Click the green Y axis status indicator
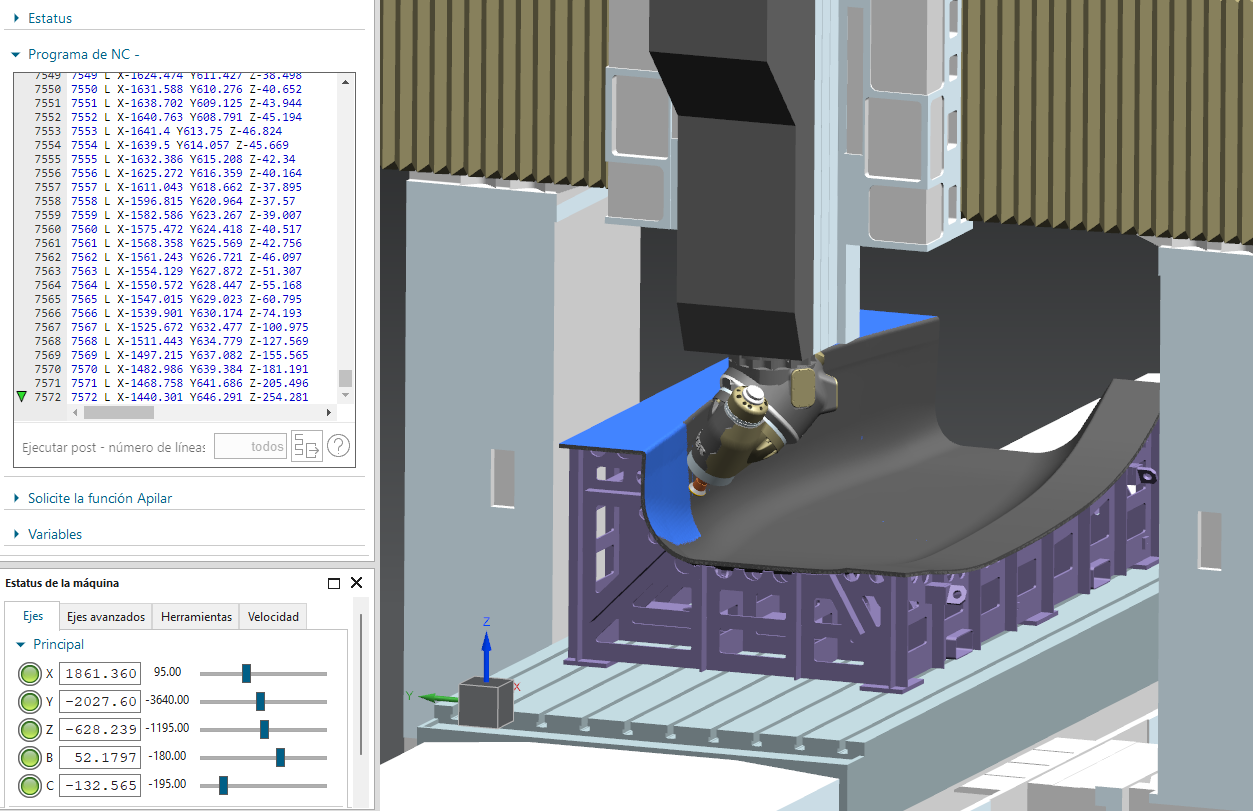 (x=30, y=702)
